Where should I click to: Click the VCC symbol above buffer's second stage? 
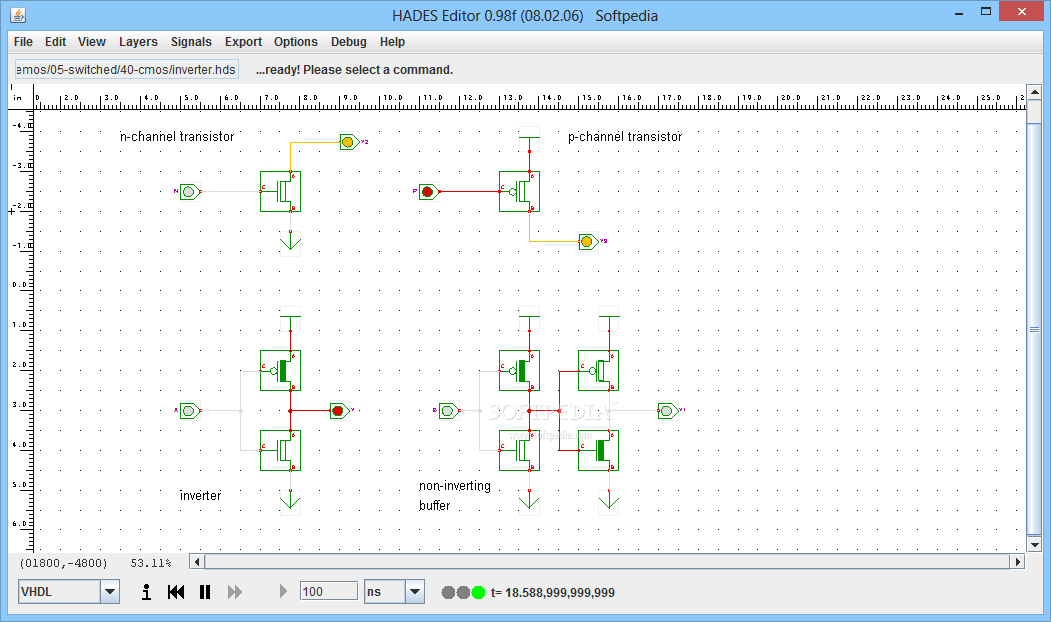pos(609,318)
